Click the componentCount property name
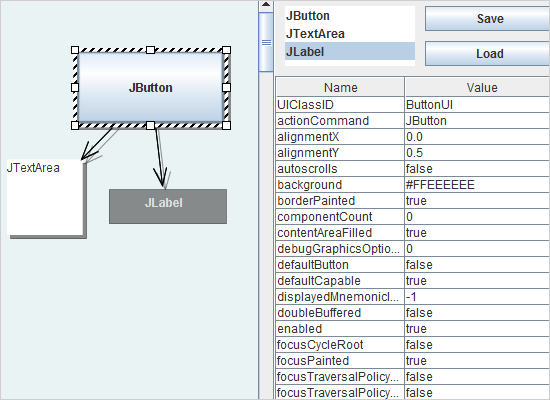Screen dimensions: 550x400 point(340,217)
